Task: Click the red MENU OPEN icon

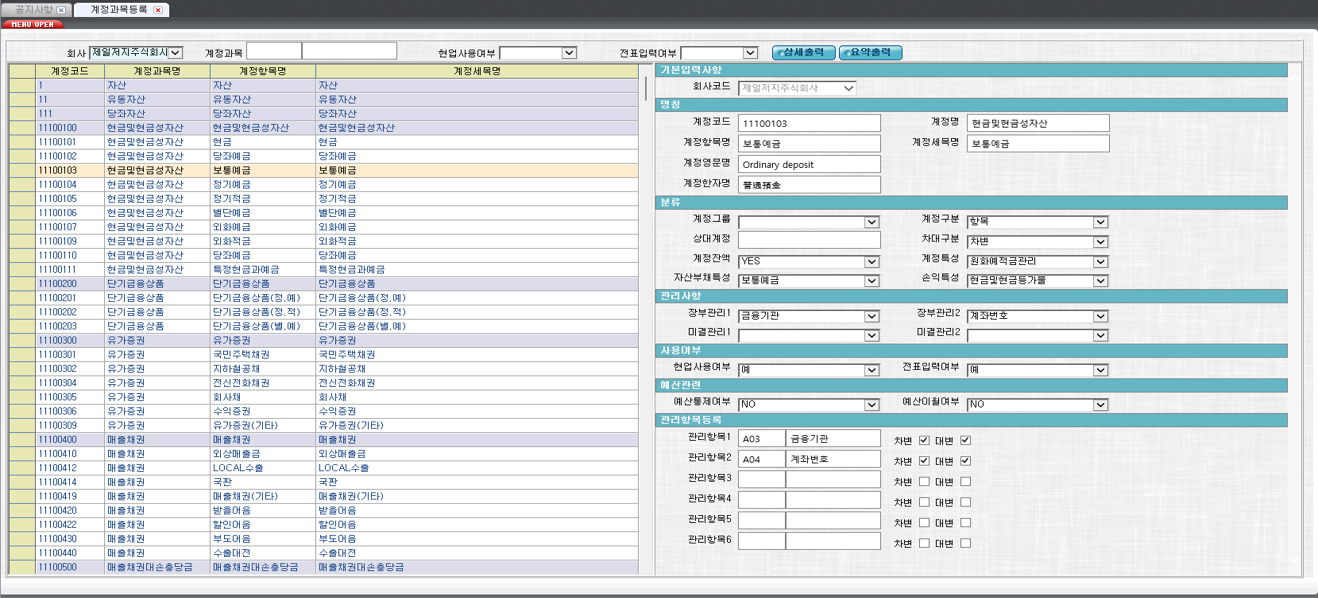Action: click(33, 24)
